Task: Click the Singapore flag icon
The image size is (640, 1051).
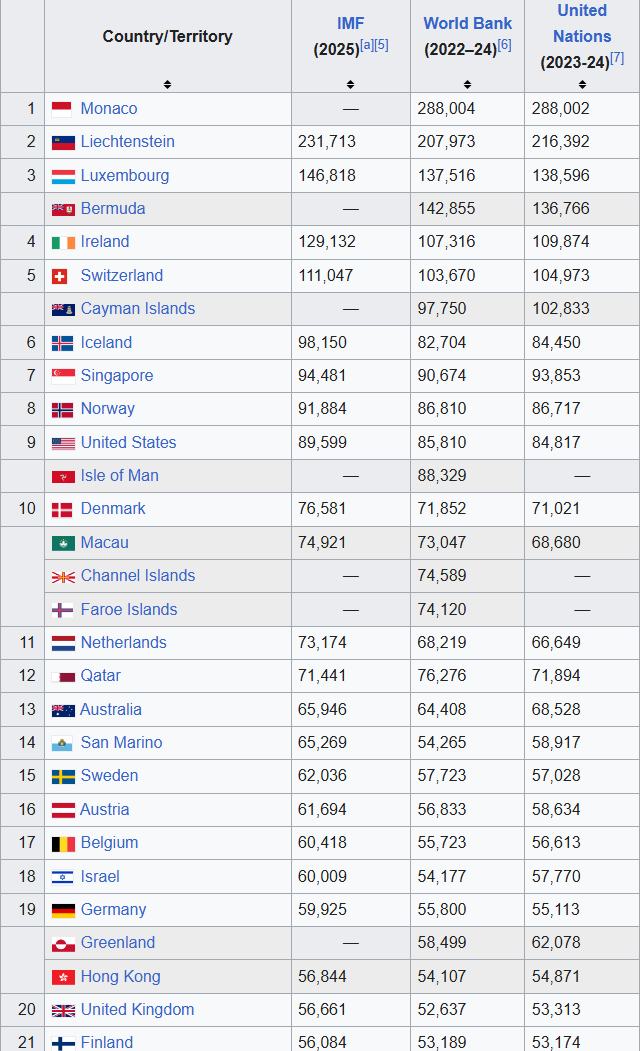Action: 63,376
